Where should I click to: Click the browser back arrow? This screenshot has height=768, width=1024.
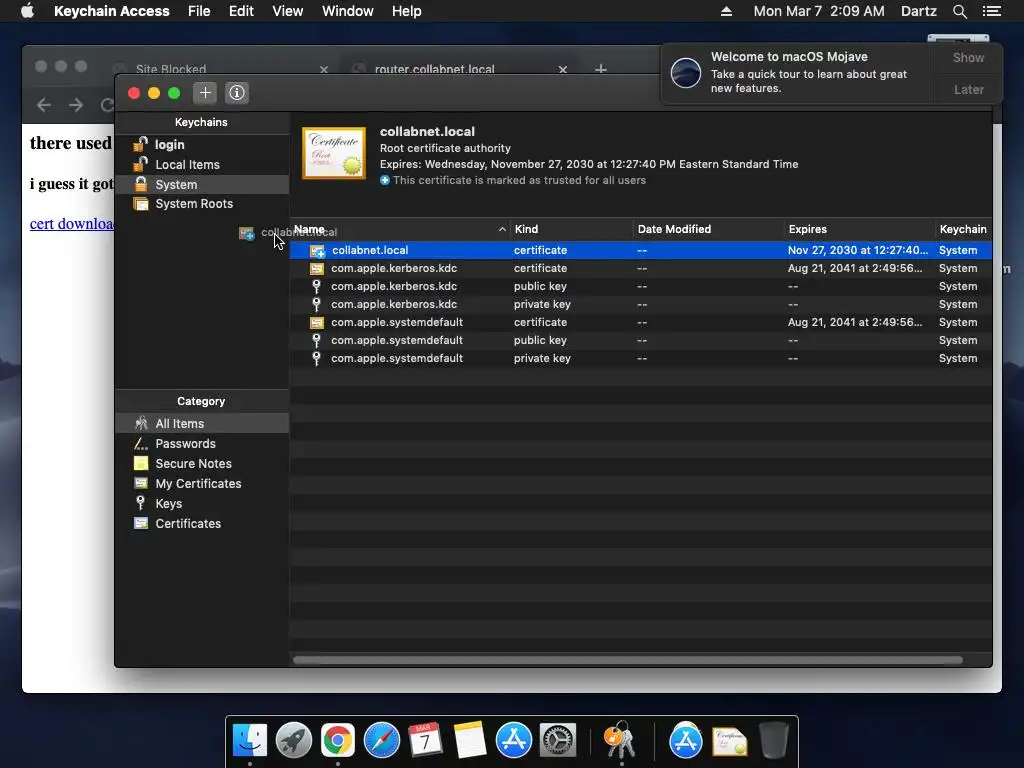click(x=44, y=104)
